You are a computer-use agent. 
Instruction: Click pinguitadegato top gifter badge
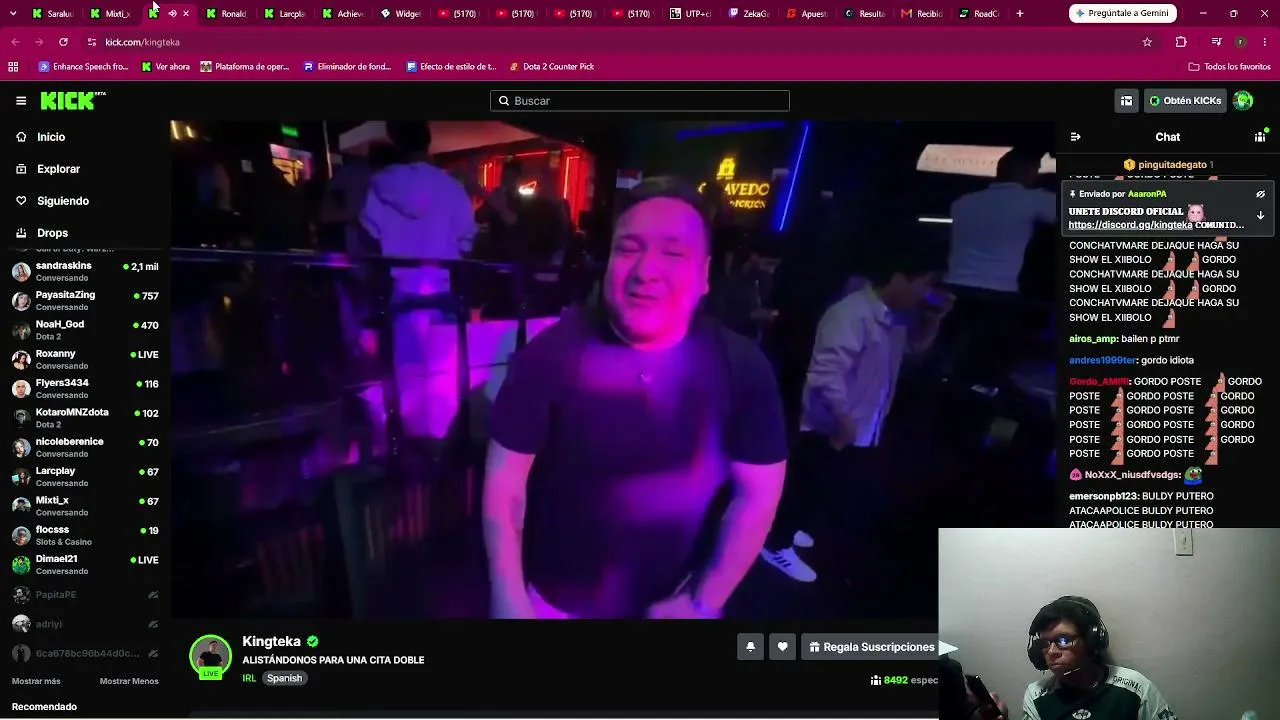click(x=1168, y=165)
